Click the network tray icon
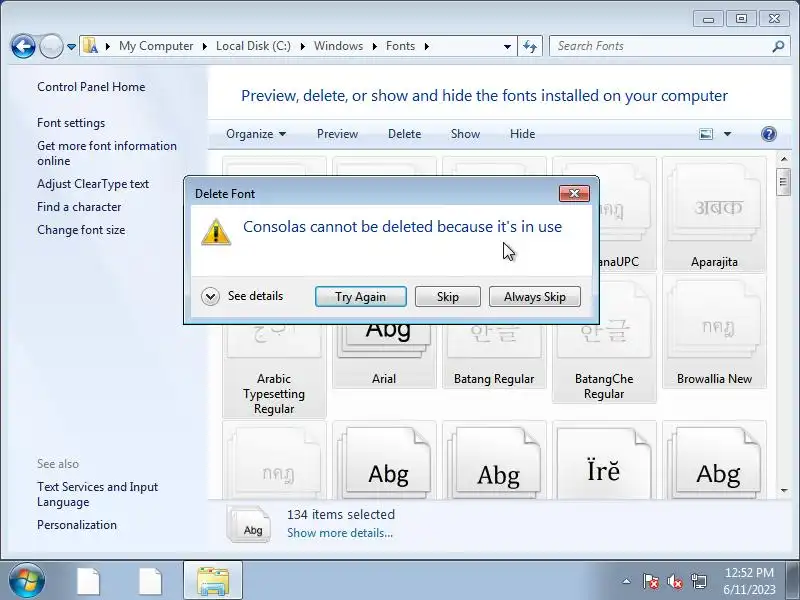 (698, 581)
